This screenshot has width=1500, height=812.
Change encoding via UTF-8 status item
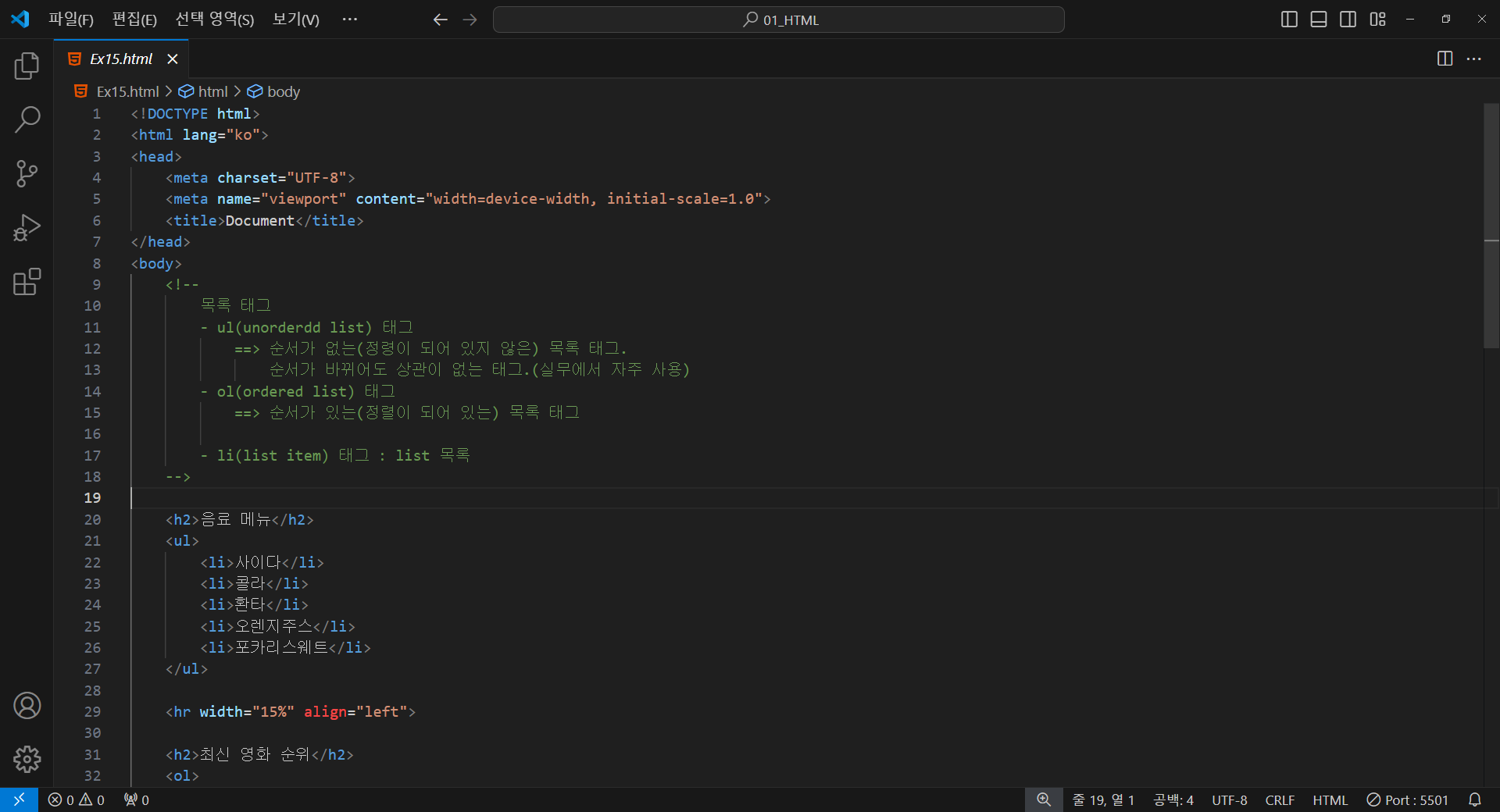click(1230, 800)
